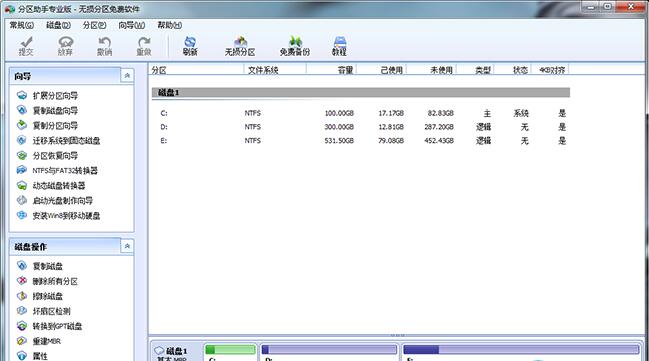Image resolution: width=649 pixels, height=361 pixels.
Task: Collapse the 向导 panel chevron
Action: click(x=127, y=76)
